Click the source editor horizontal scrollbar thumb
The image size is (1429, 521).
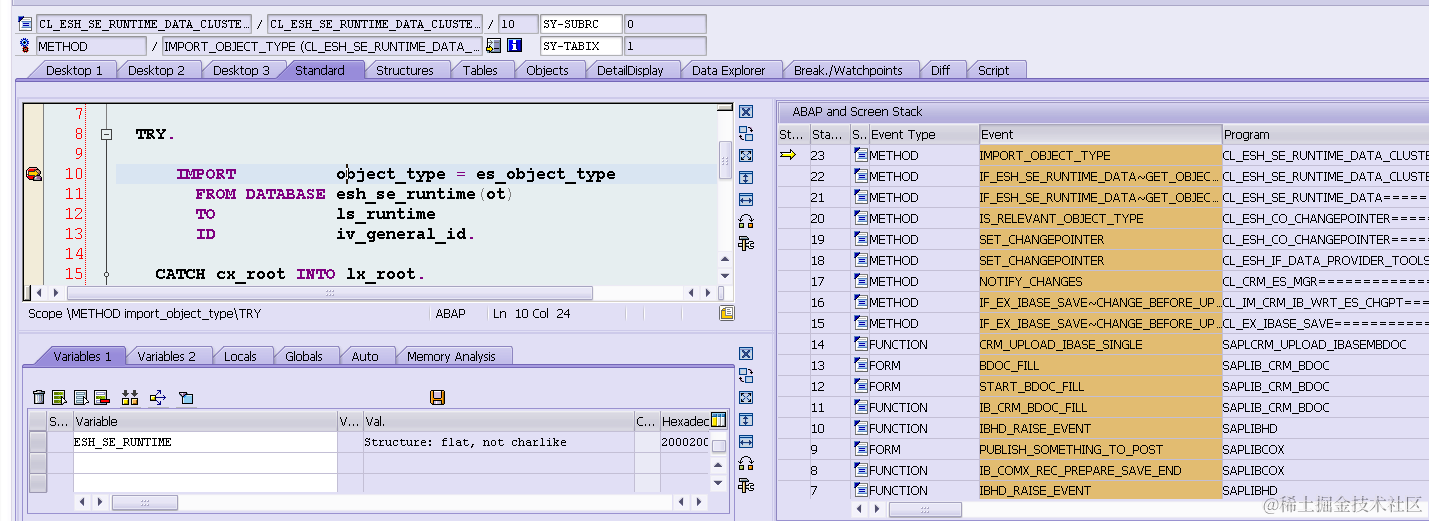[329, 293]
